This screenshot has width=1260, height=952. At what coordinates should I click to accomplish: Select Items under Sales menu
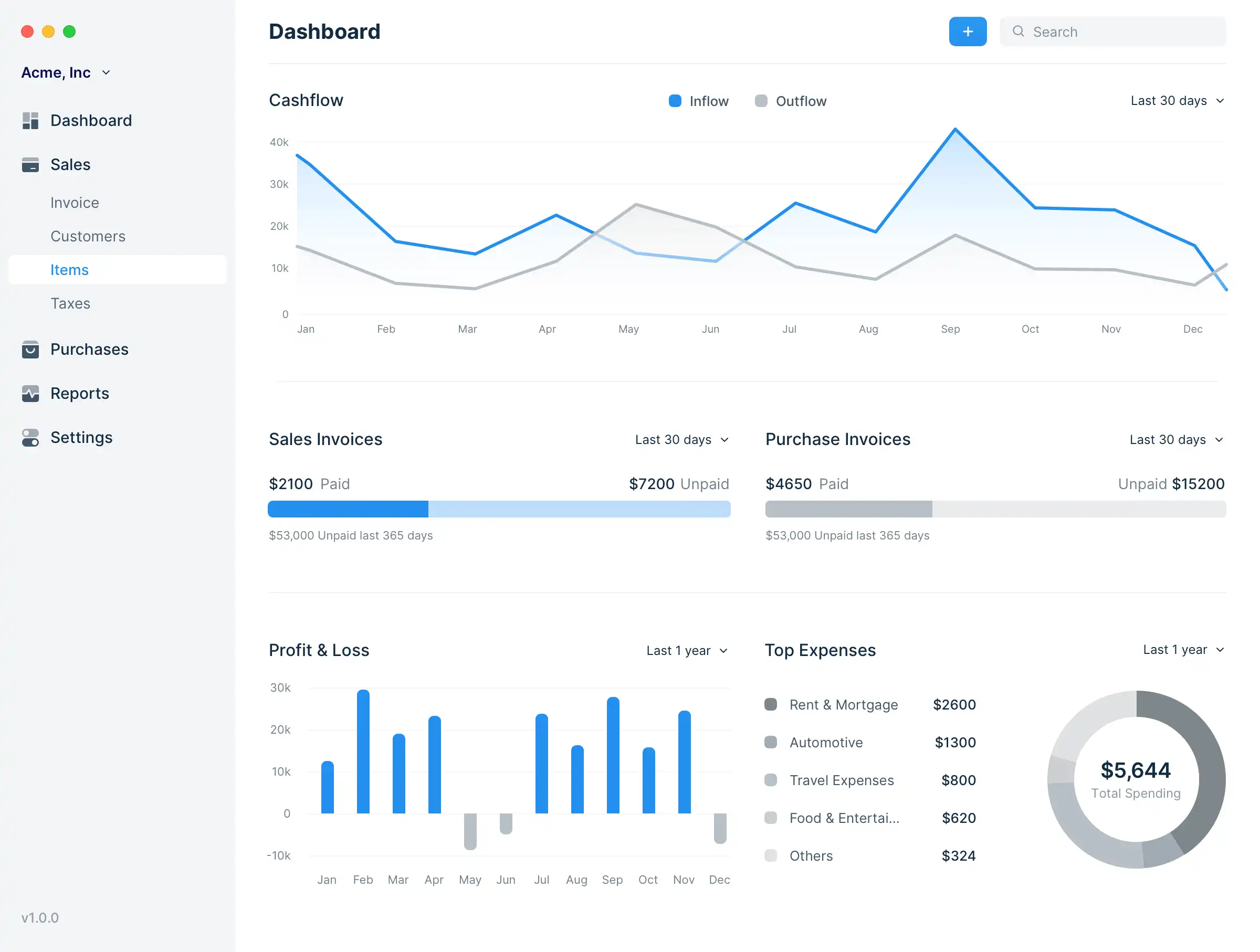(69, 268)
